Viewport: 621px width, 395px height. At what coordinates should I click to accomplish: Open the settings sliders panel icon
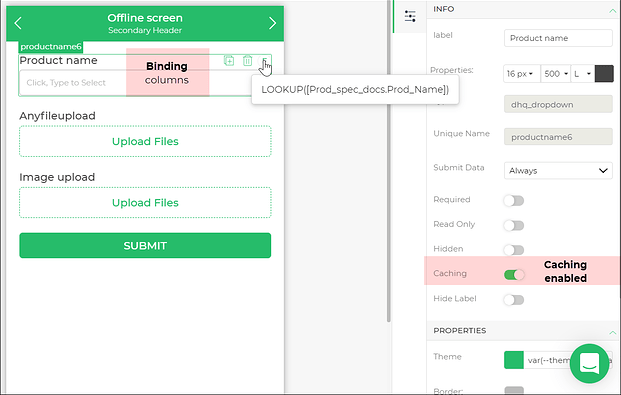(x=410, y=16)
